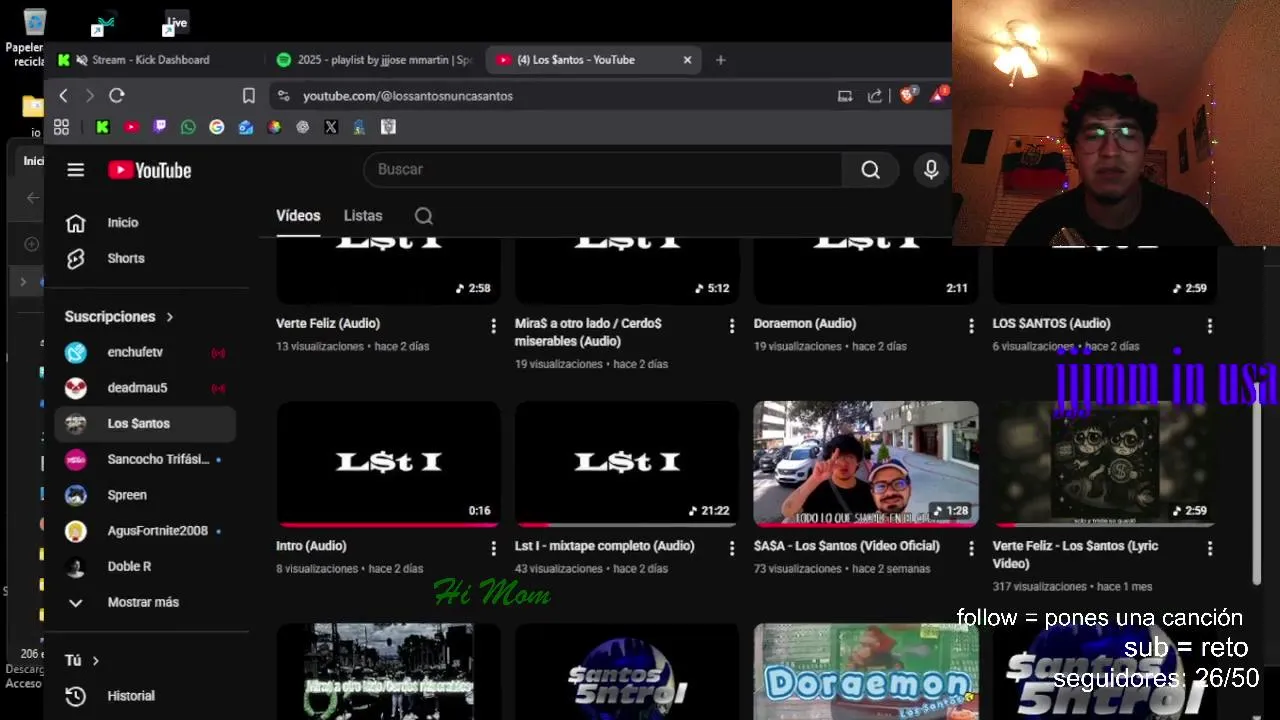
Task: Click the search magnifier button
Action: (871, 170)
